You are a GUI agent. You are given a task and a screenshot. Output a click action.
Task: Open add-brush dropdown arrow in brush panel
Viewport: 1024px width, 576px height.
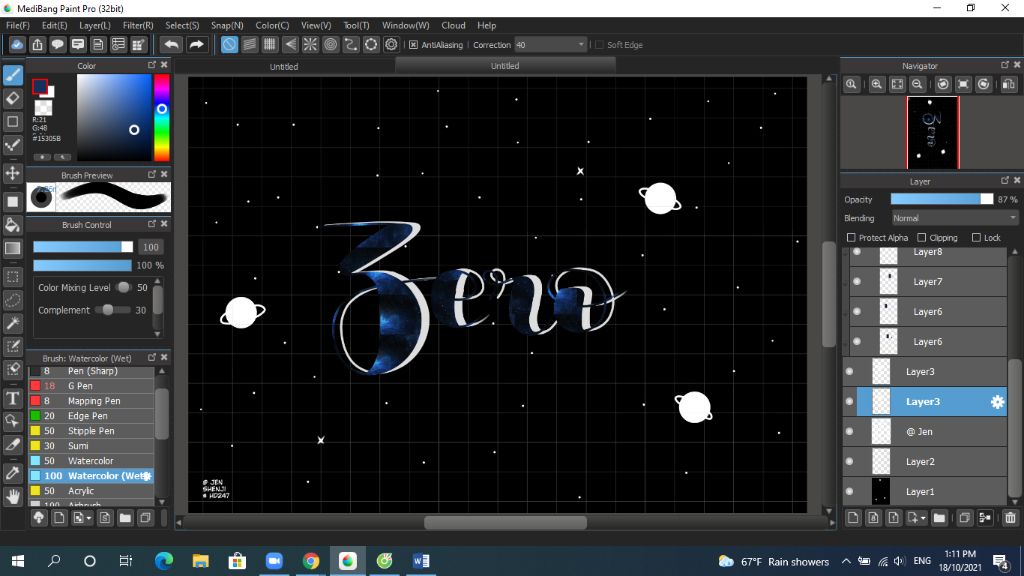pyautogui.click(x=89, y=518)
